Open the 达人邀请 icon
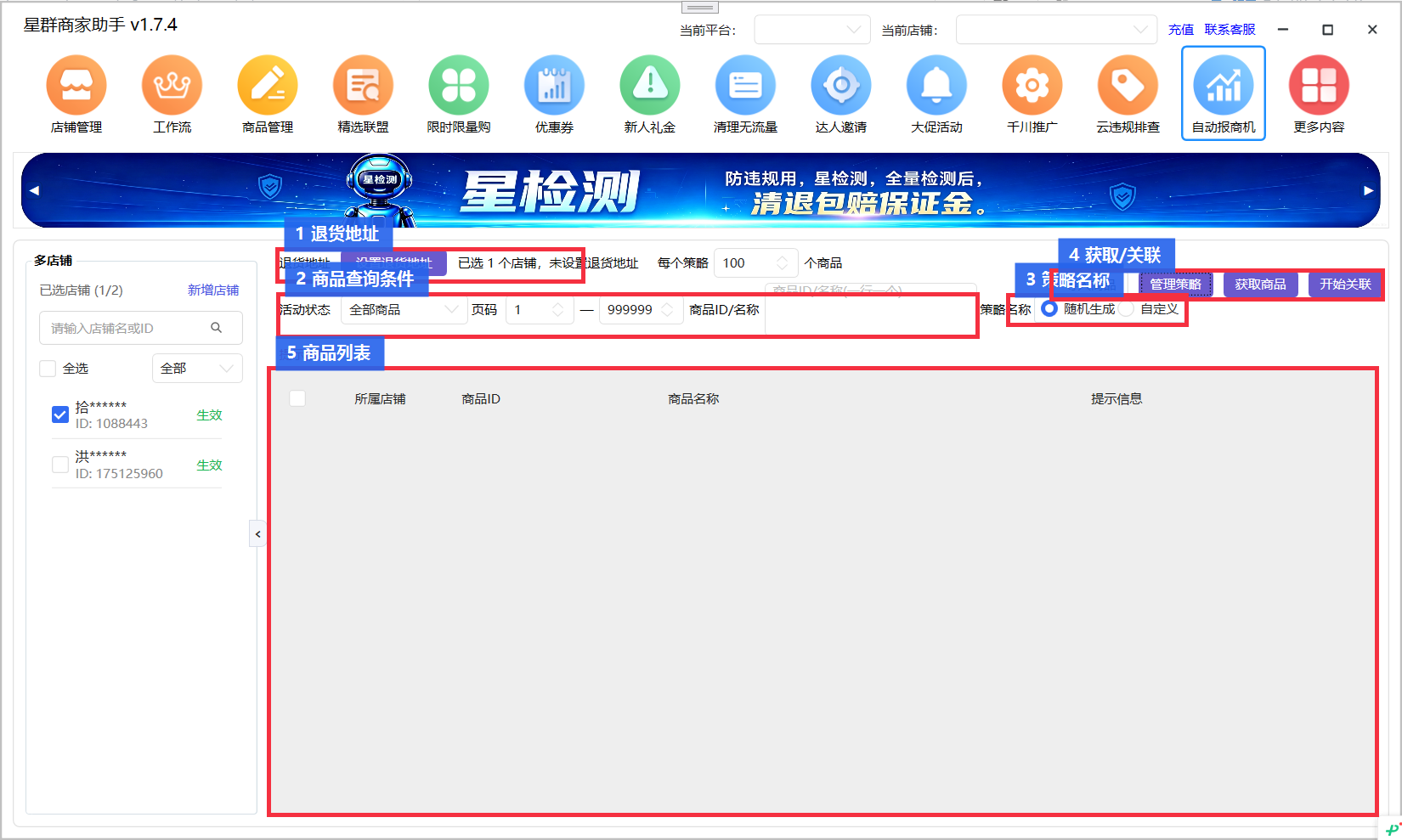 (841, 86)
